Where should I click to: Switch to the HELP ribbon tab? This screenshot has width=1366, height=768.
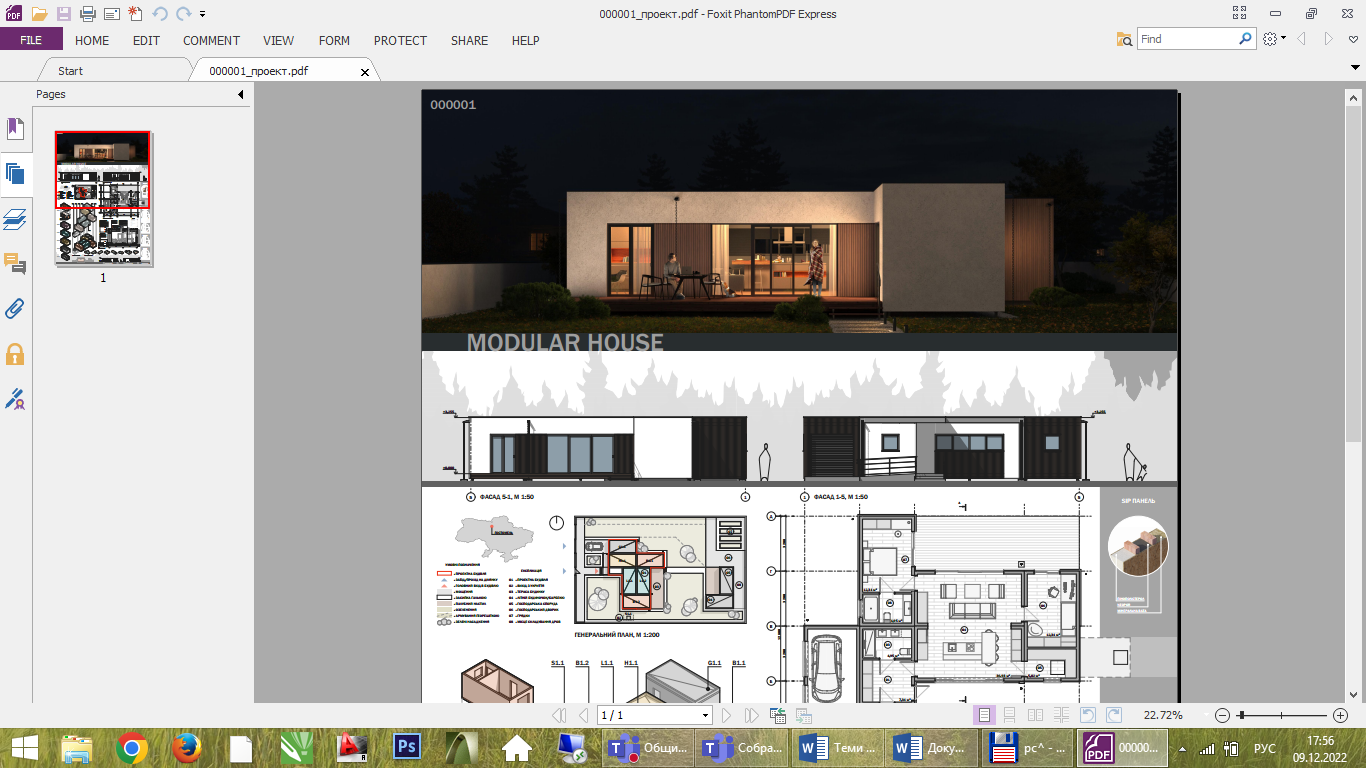click(x=525, y=41)
